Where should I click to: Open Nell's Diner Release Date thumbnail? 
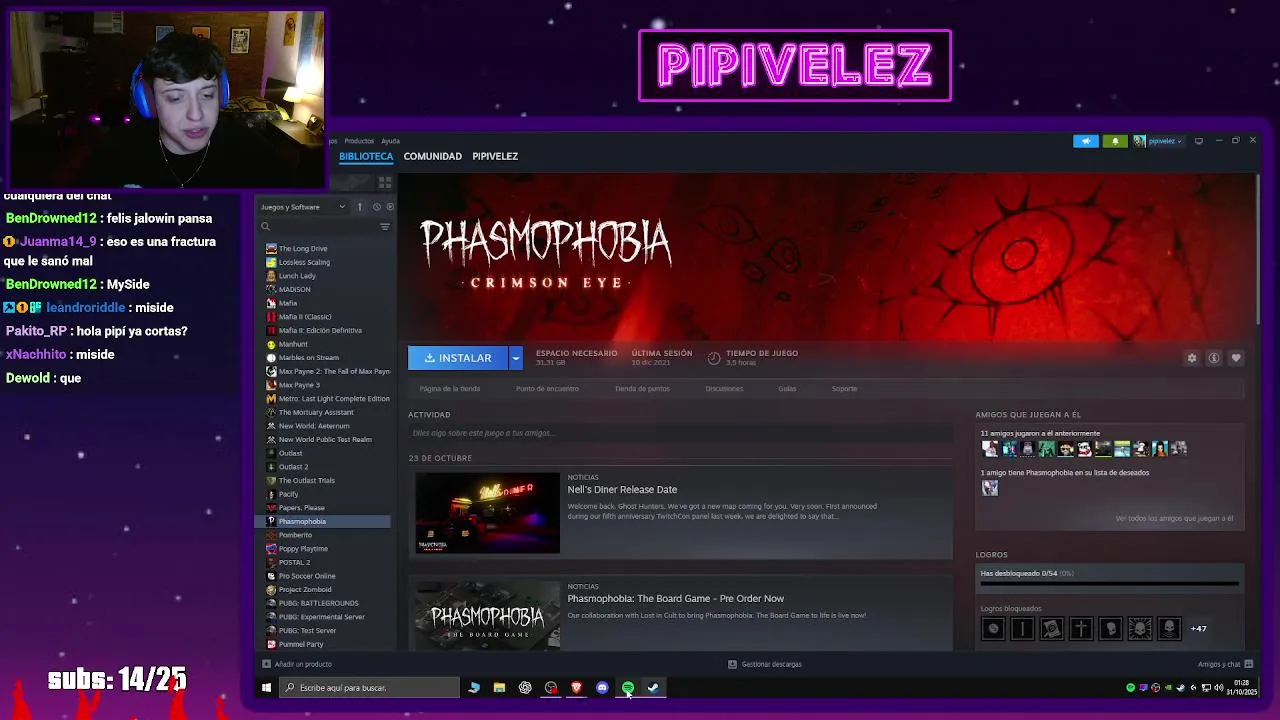(488, 513)
